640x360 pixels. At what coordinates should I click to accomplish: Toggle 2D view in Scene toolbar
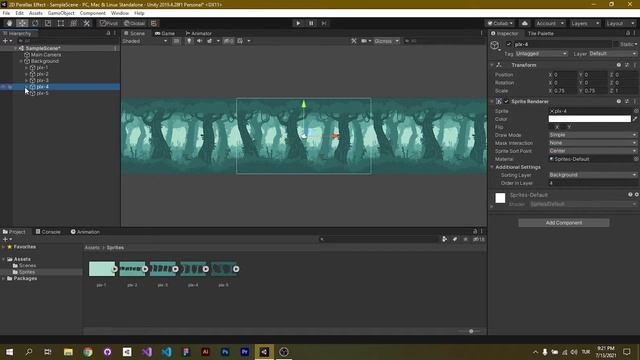(176, 41)
